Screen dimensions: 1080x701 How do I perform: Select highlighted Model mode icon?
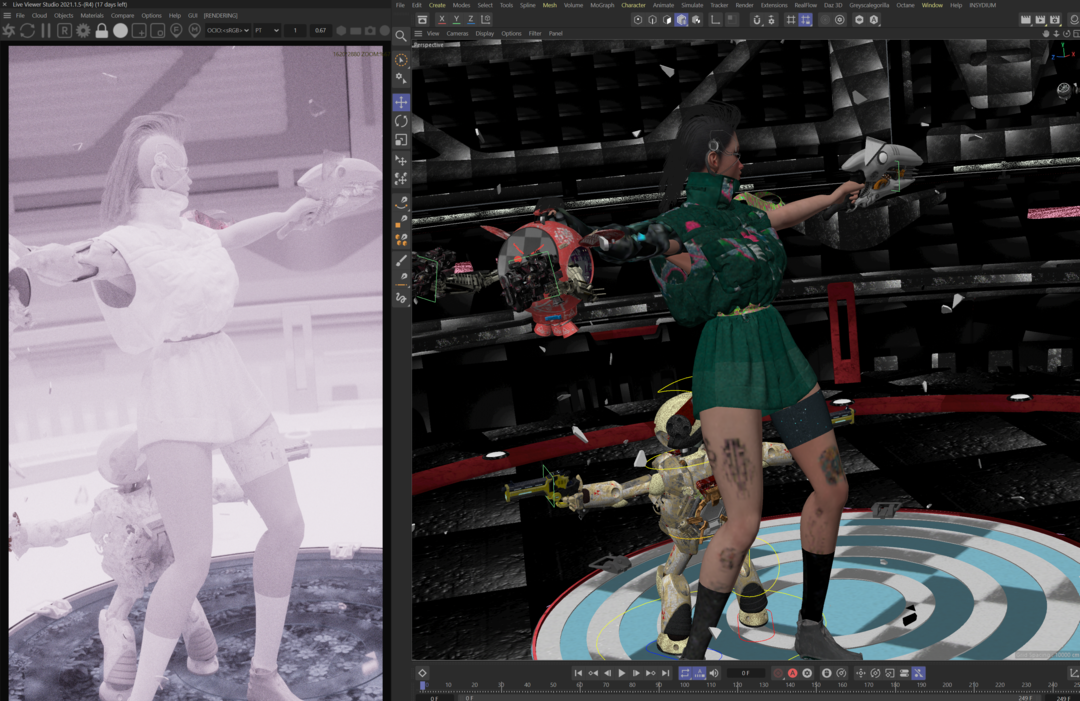pyautogui.click(x=681, y=20)
